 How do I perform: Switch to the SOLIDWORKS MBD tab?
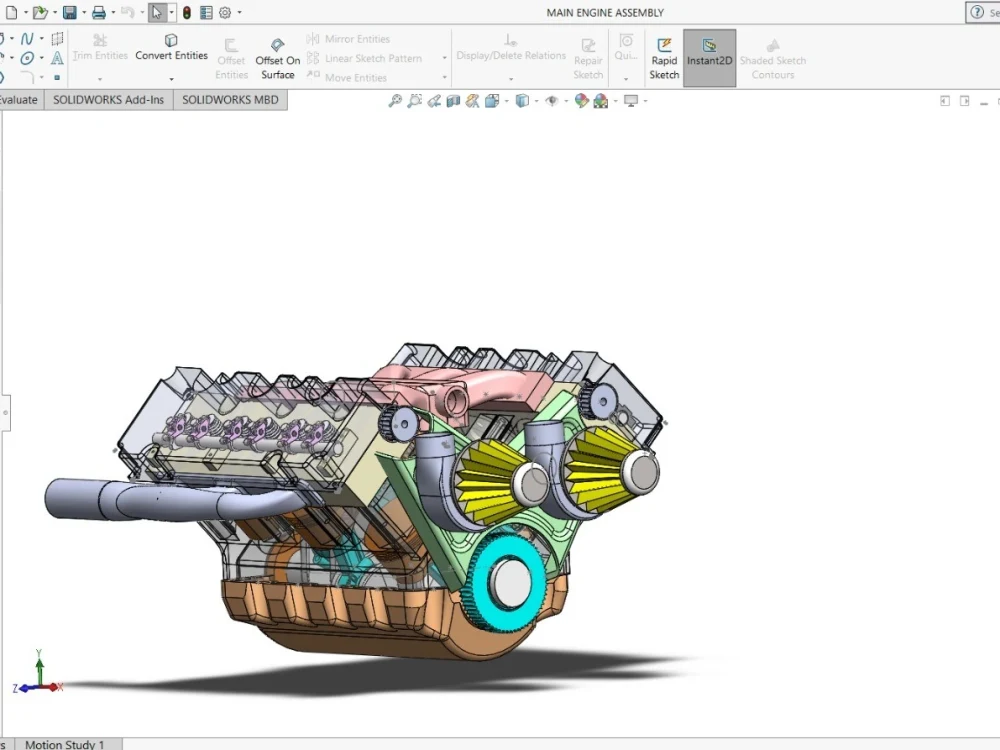click(230, 100)
